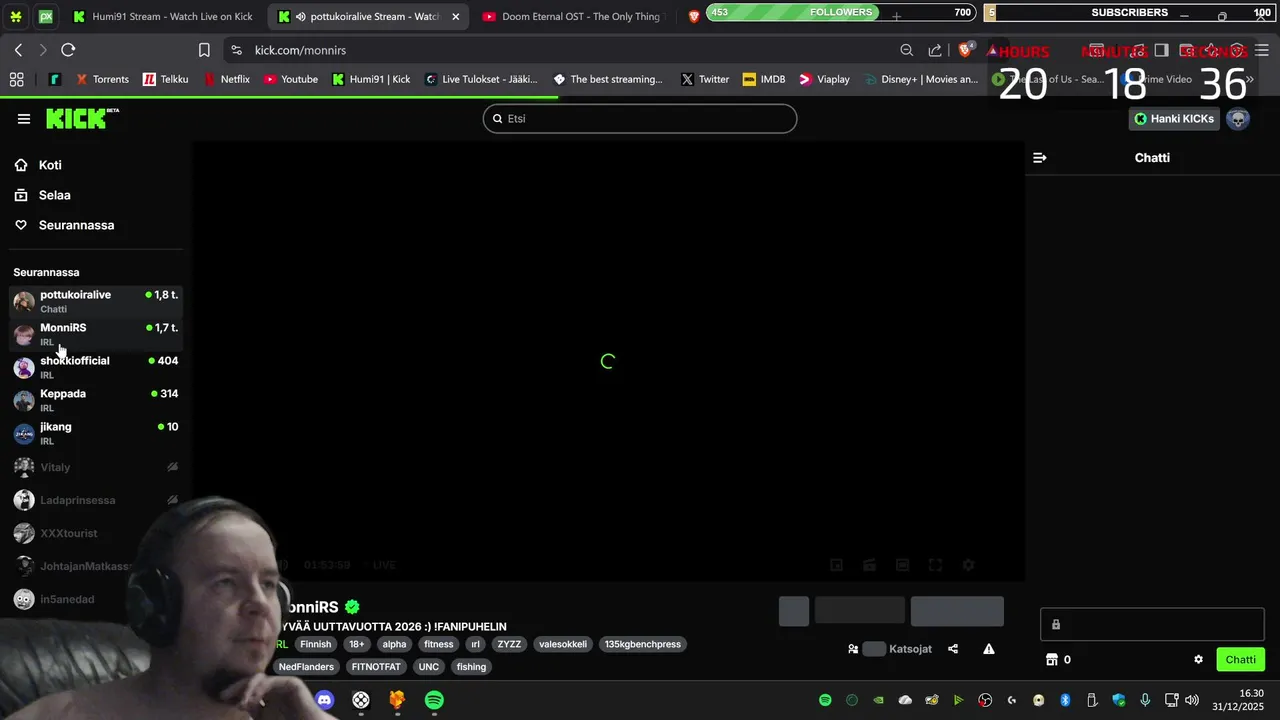The image size is (1280, 720).
Task: Click the bookmark page icon
Action: click(x=204, y=50)
